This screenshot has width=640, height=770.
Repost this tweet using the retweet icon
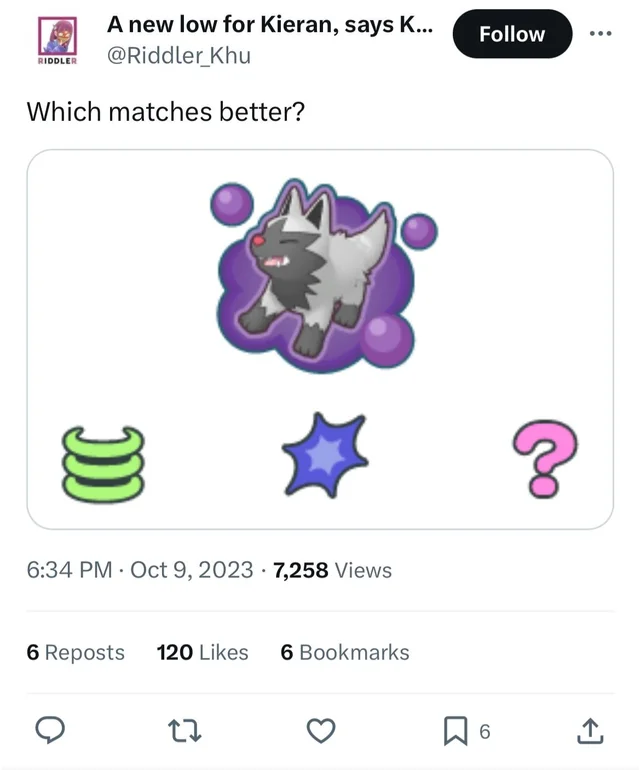(185, 732)
